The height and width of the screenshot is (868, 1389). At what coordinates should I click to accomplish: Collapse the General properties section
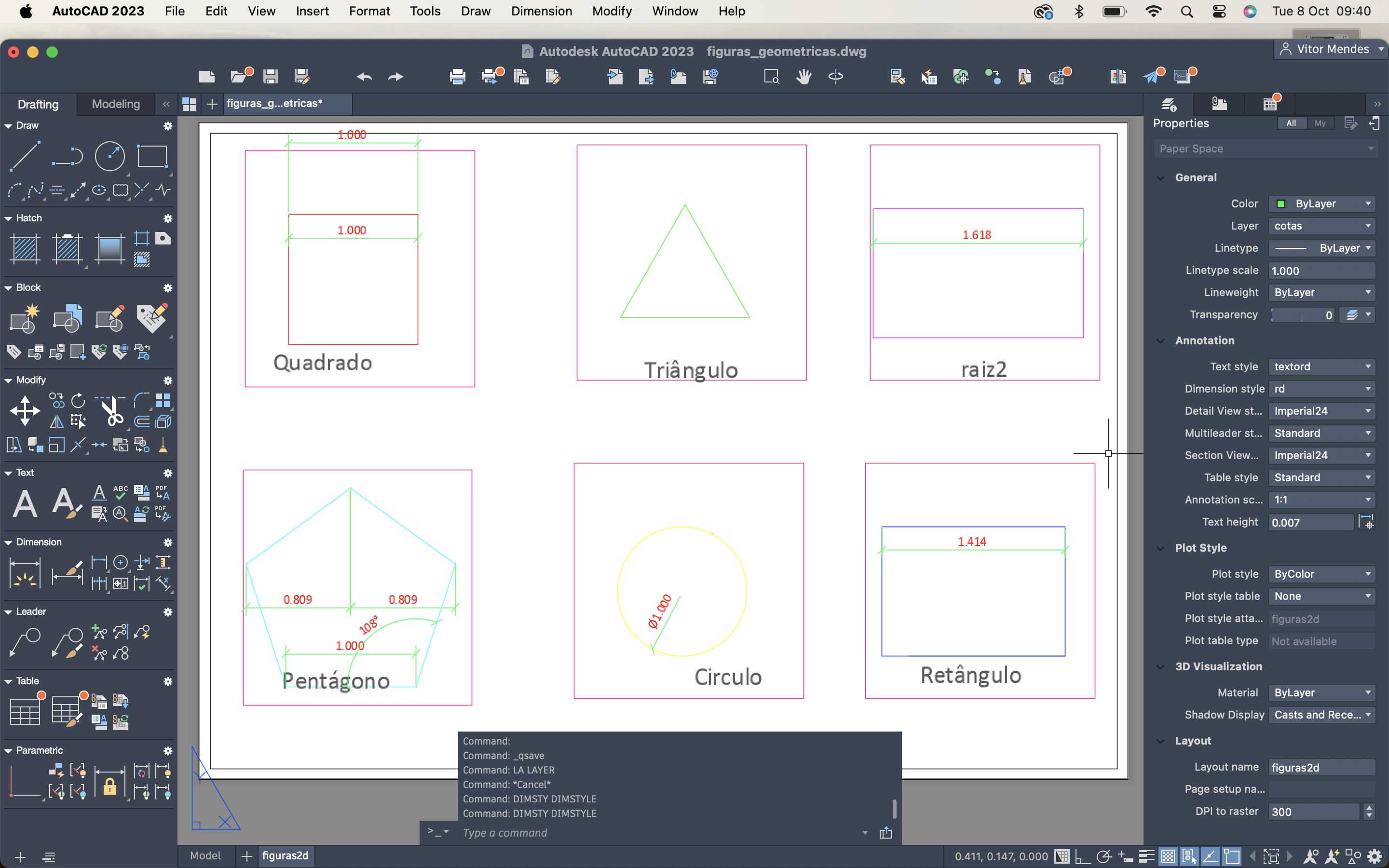[1160, 178]
